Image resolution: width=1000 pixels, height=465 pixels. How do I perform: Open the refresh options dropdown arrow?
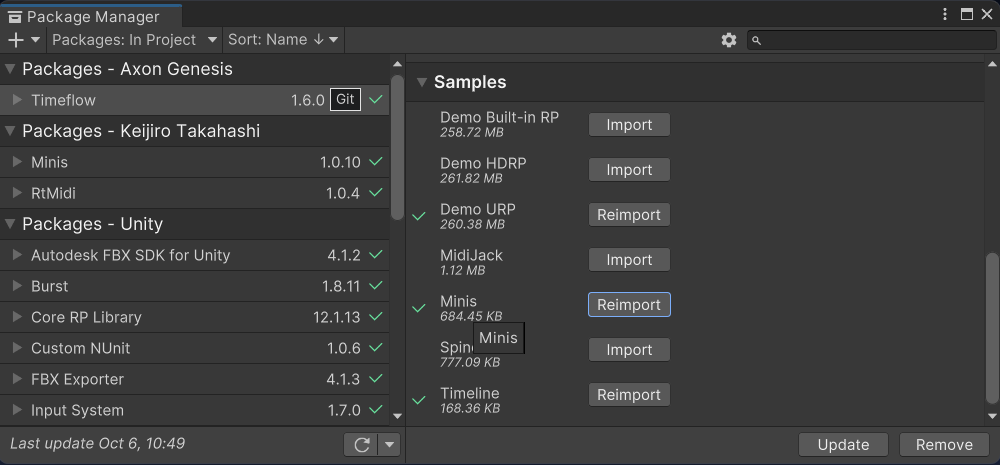pos(389,445)
